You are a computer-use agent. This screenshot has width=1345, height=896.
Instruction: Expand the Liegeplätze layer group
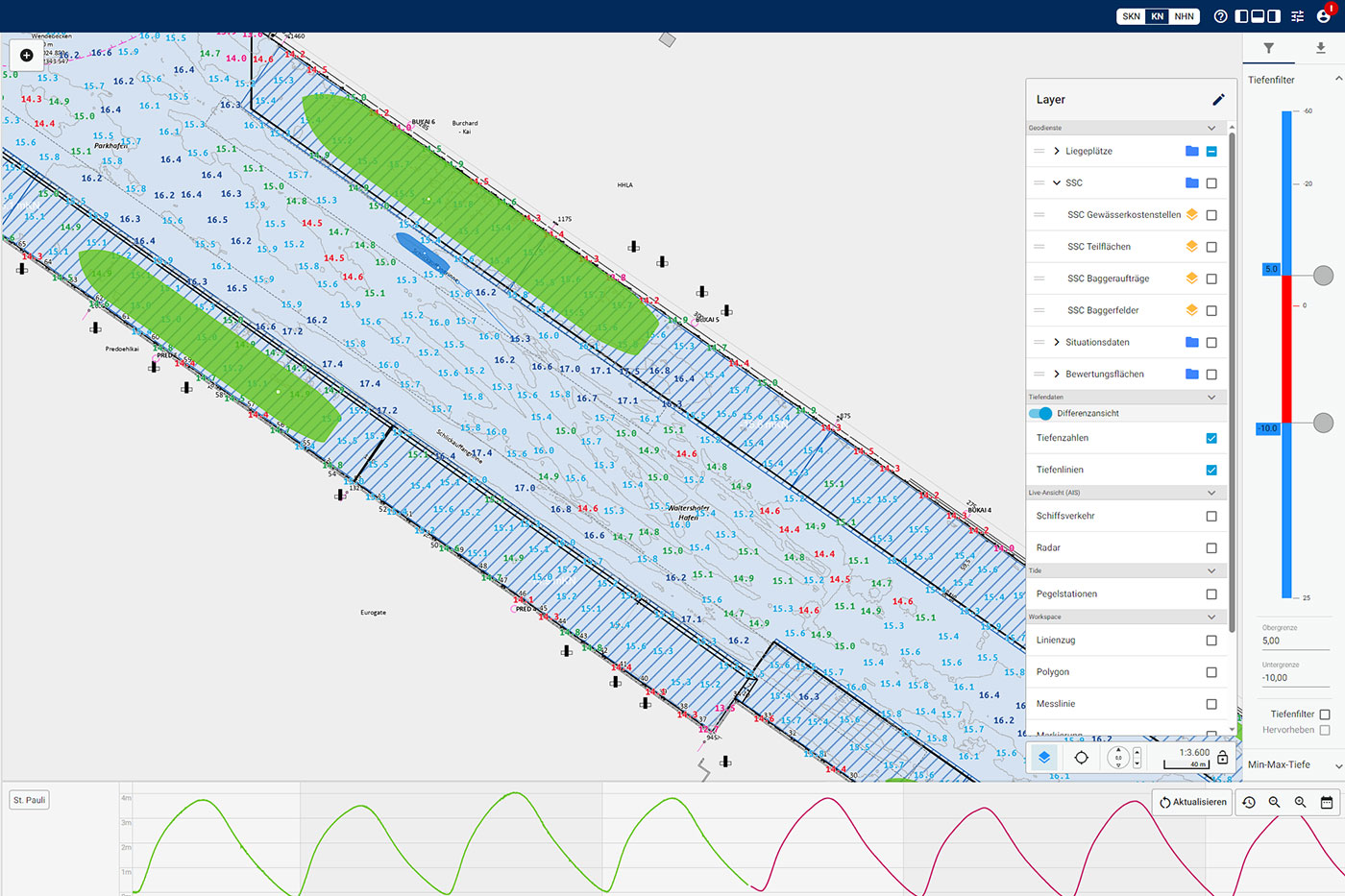(1057, 152)
